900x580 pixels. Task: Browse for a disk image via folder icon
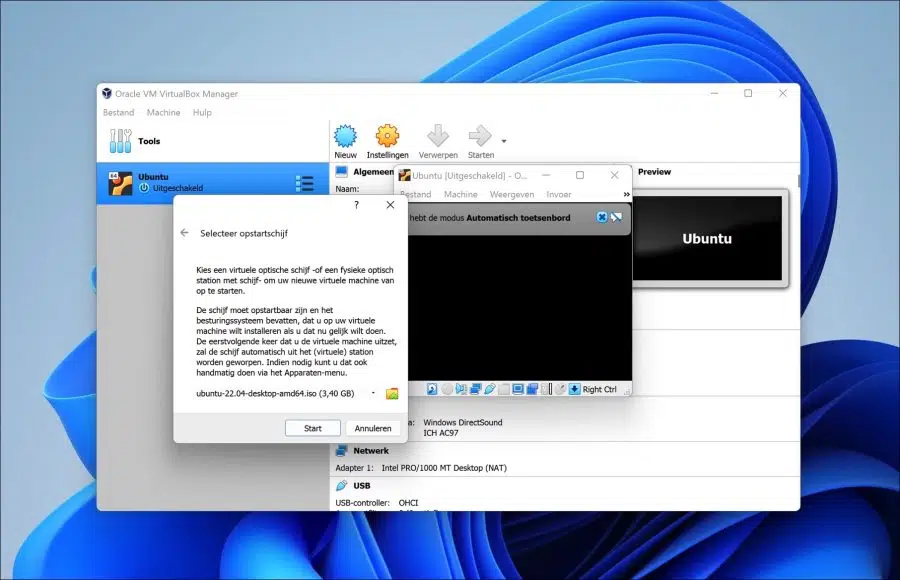392,393
